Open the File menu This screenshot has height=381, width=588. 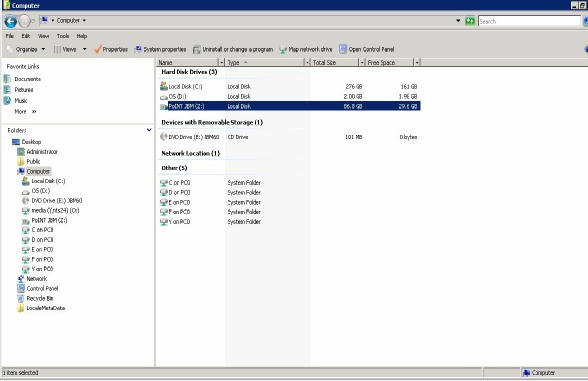[10, 36]
